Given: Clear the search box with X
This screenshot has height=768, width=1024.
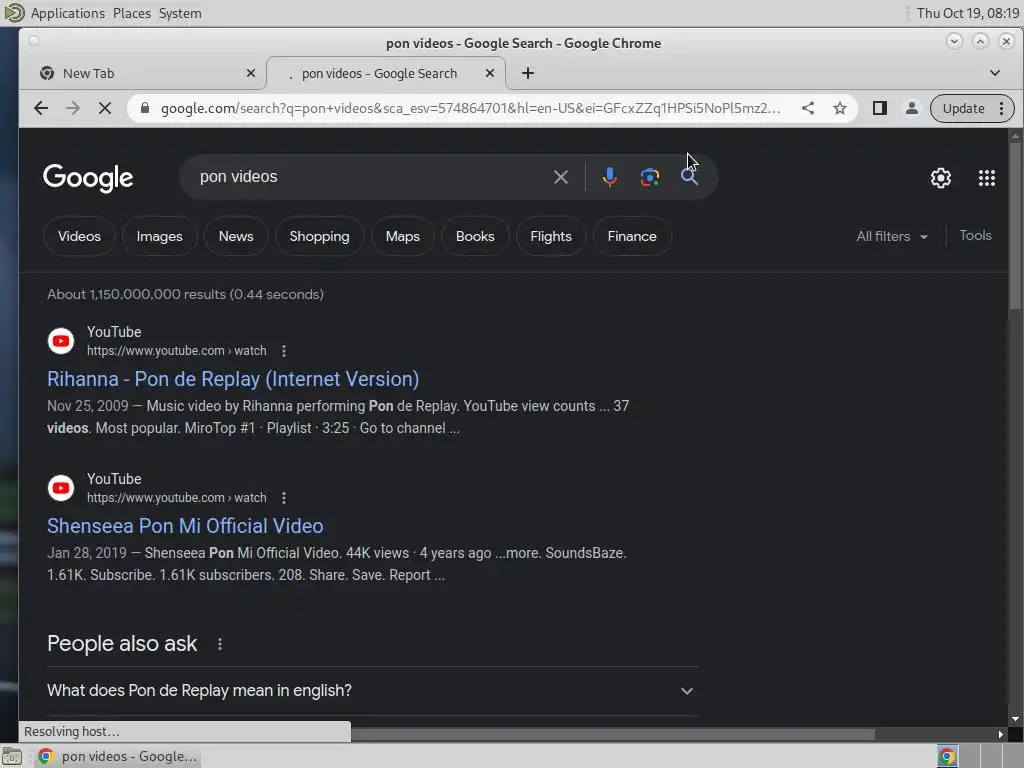Looking at the screenshot, I should pyautogui.click(x=560, y=177).
